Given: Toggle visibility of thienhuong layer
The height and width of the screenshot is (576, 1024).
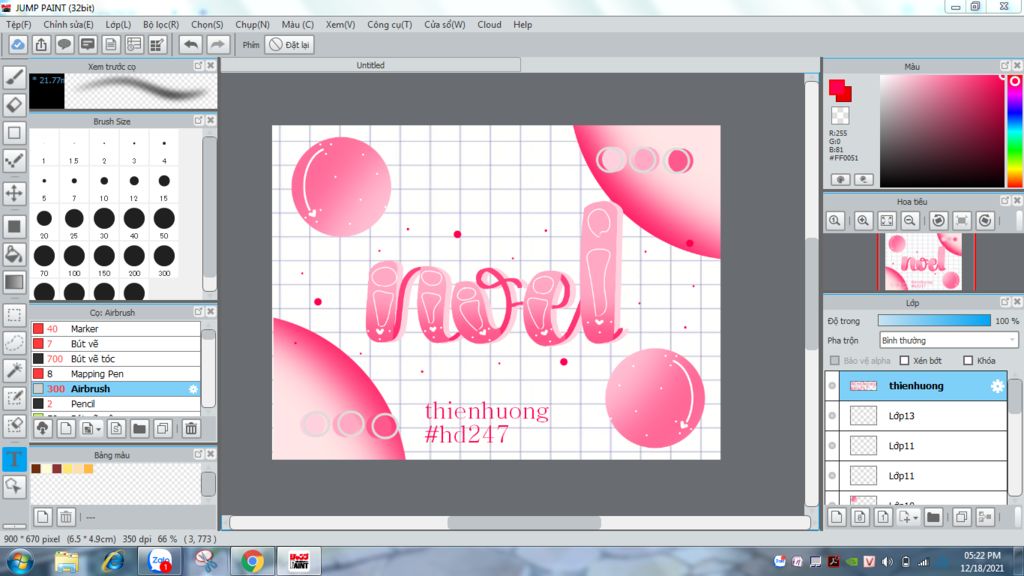Looking at the screenshot, I should (x=832, y=386).
